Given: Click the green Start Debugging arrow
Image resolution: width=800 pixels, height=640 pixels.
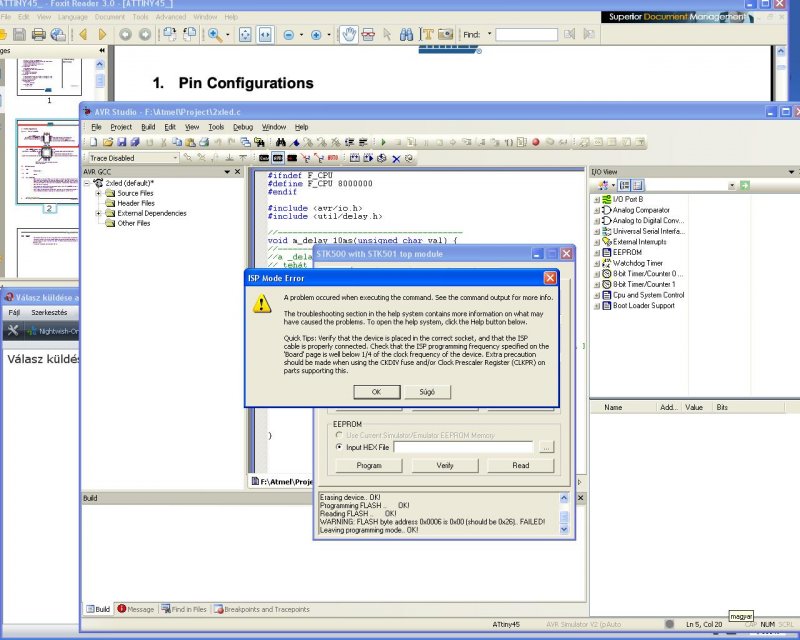Looking at the screenshot, I should pyautogui.click(x=383, y=142).
